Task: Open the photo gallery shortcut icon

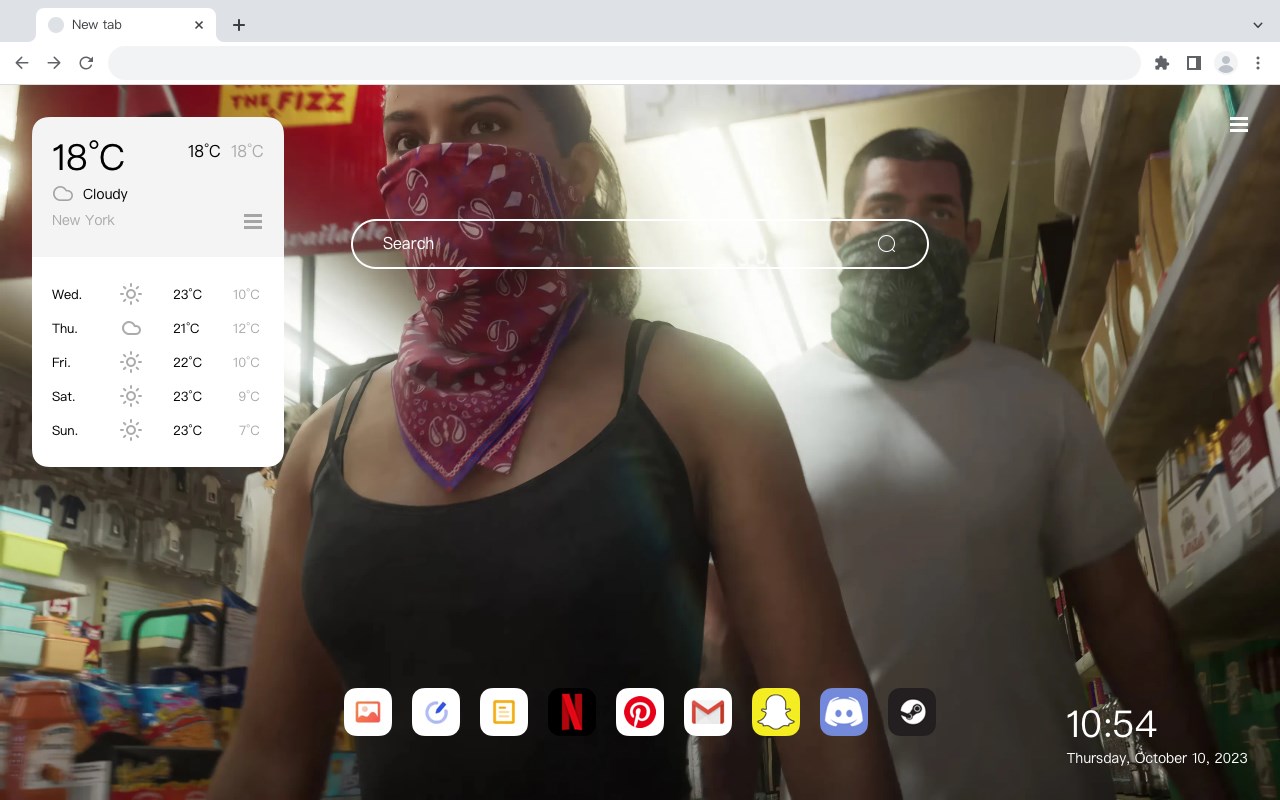Action: [x=368, y=712]
